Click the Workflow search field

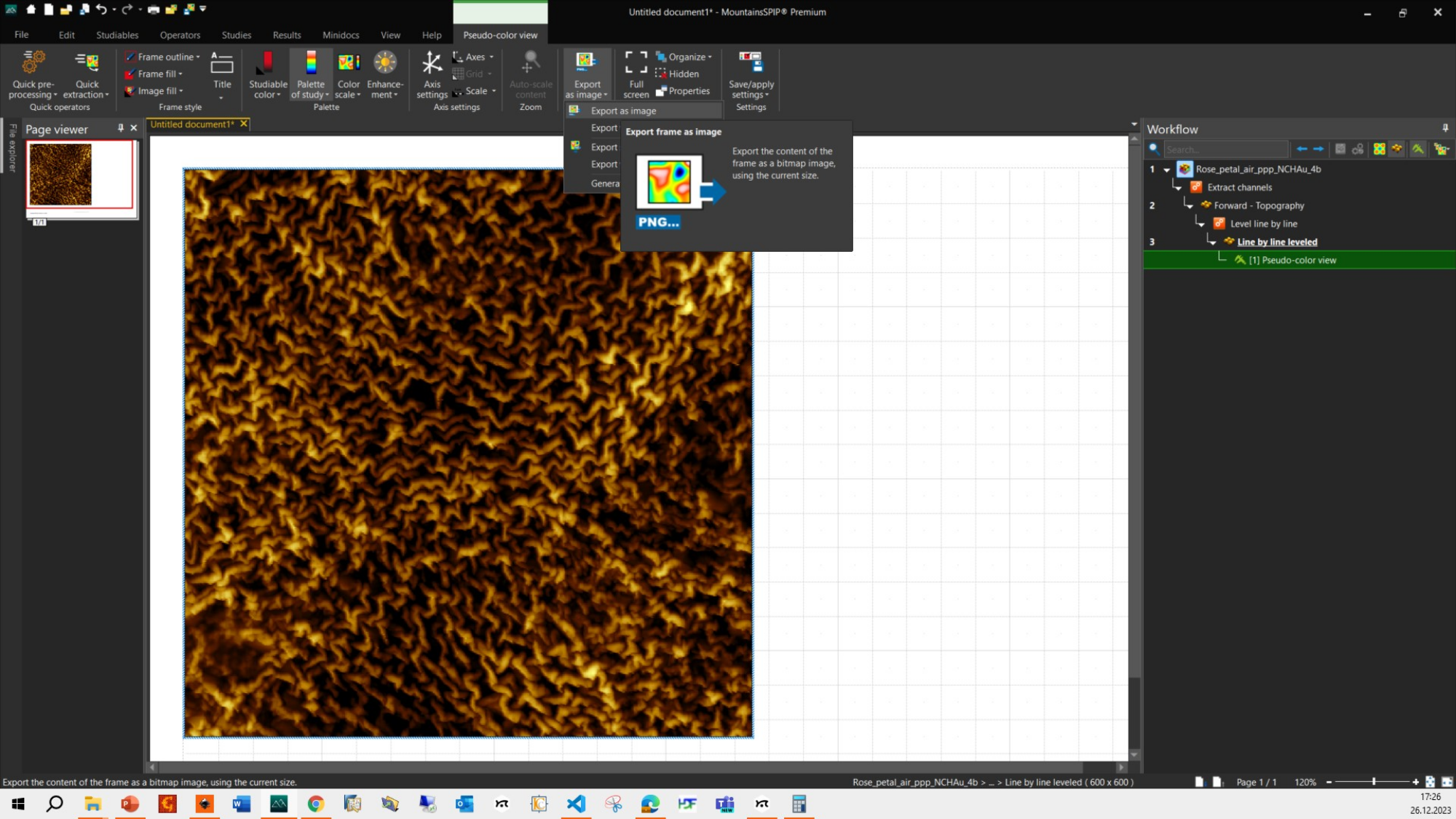pos(1225,149)
